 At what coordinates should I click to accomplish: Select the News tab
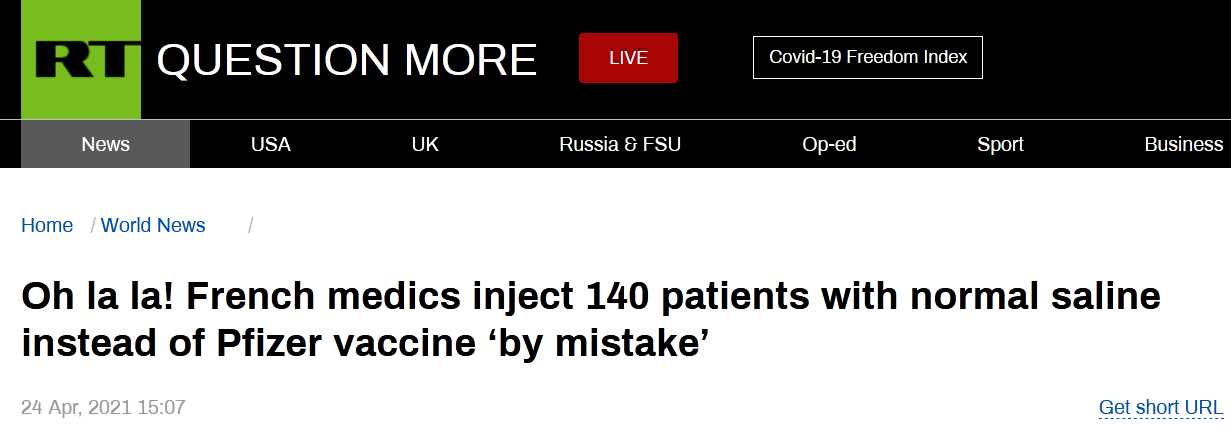pyautogui.click(x=106, y=144)
